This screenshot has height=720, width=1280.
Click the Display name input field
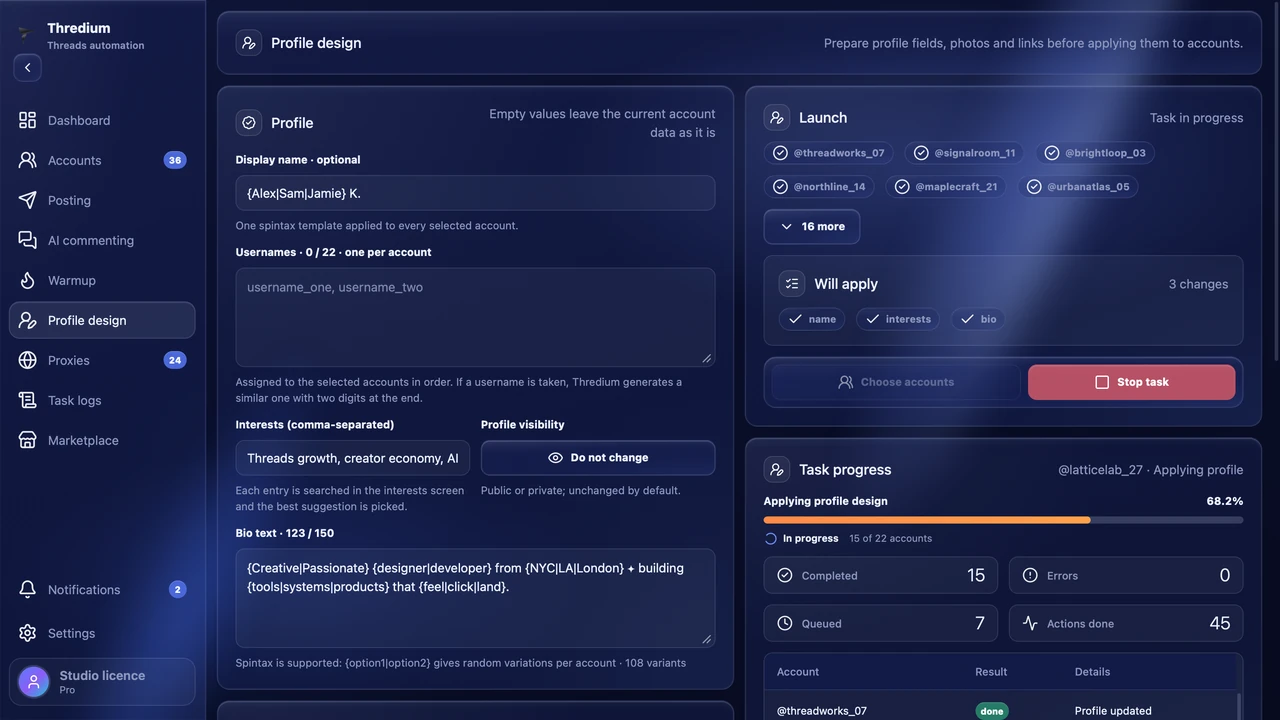[475, 193]
